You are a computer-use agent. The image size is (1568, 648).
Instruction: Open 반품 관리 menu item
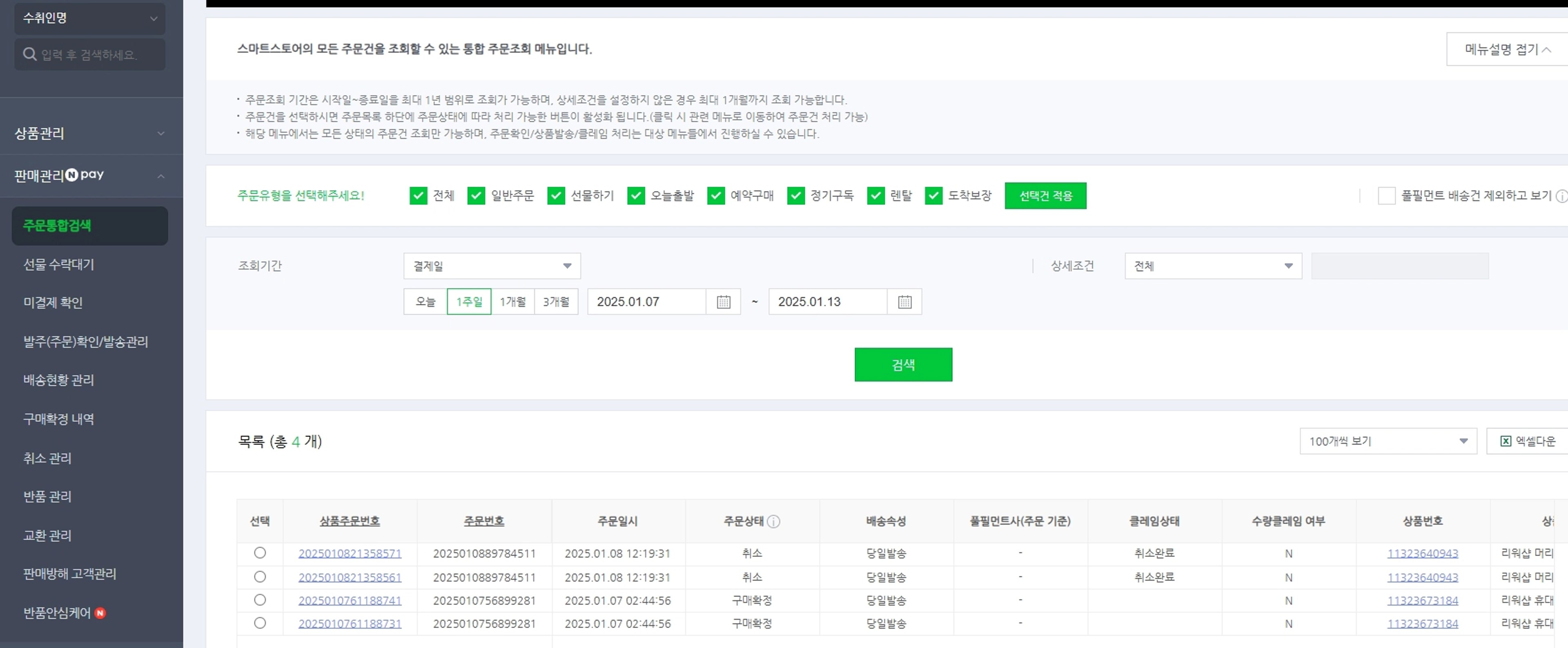tap(47, 496)
